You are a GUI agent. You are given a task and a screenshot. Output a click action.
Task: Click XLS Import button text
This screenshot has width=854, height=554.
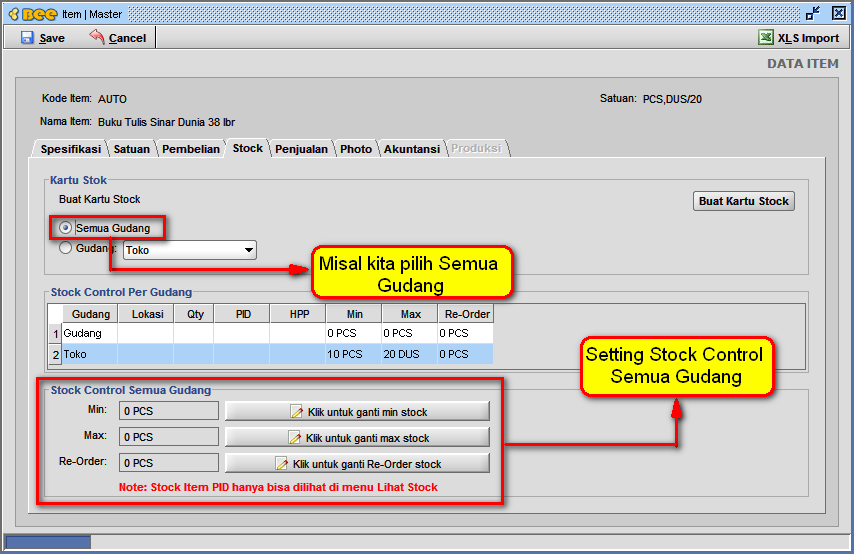click(808, 38)
